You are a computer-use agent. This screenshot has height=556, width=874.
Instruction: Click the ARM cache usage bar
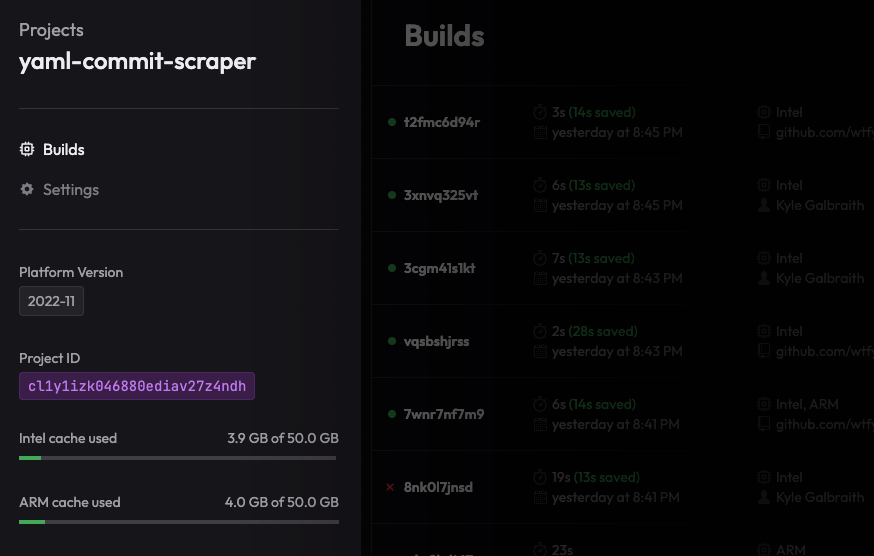178,522
